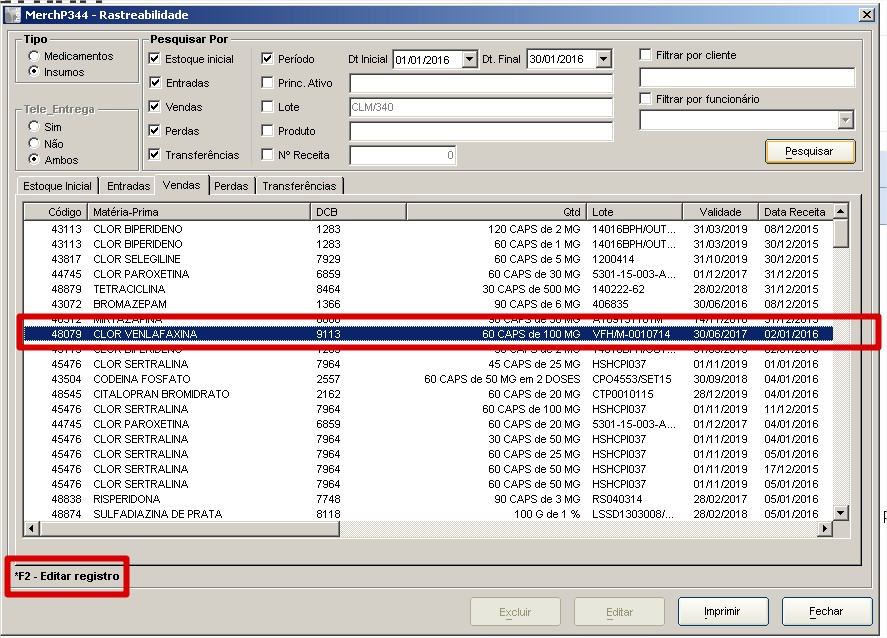
Task: Click the horizontal scroll left arrow
Action: click(x=32, y=528)
